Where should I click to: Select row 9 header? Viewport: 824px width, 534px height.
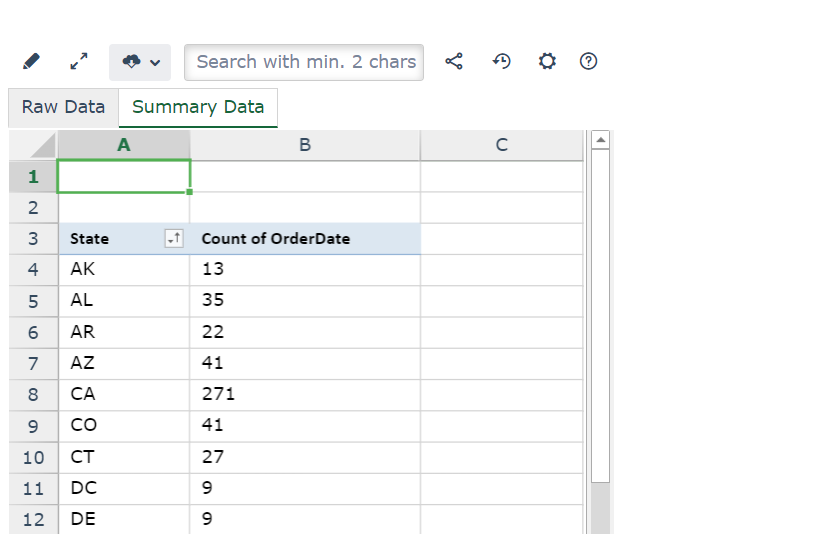[34, 426]
